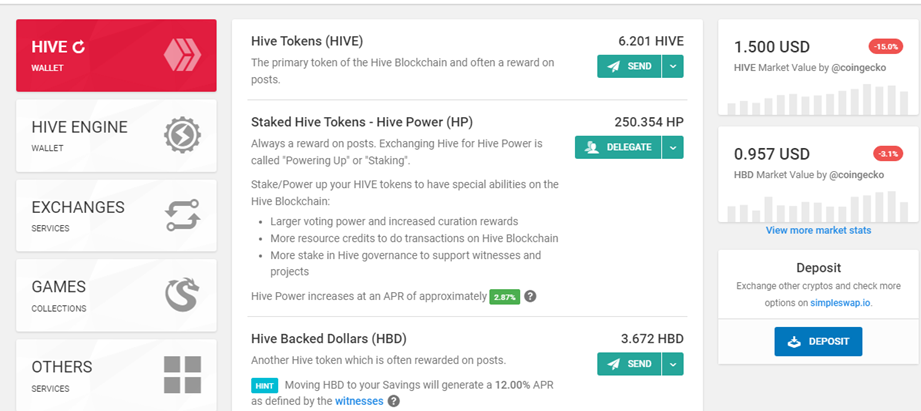Click the Hive Engine gear icon
The width and height of the screenshot is (921, 411).
[182, 135]
